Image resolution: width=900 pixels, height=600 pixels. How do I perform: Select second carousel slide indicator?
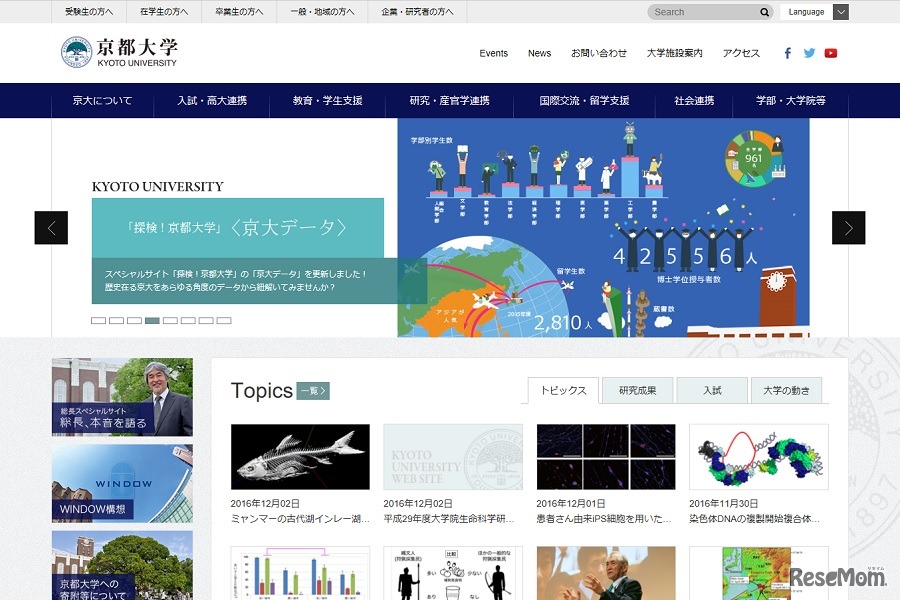(117, 320)
